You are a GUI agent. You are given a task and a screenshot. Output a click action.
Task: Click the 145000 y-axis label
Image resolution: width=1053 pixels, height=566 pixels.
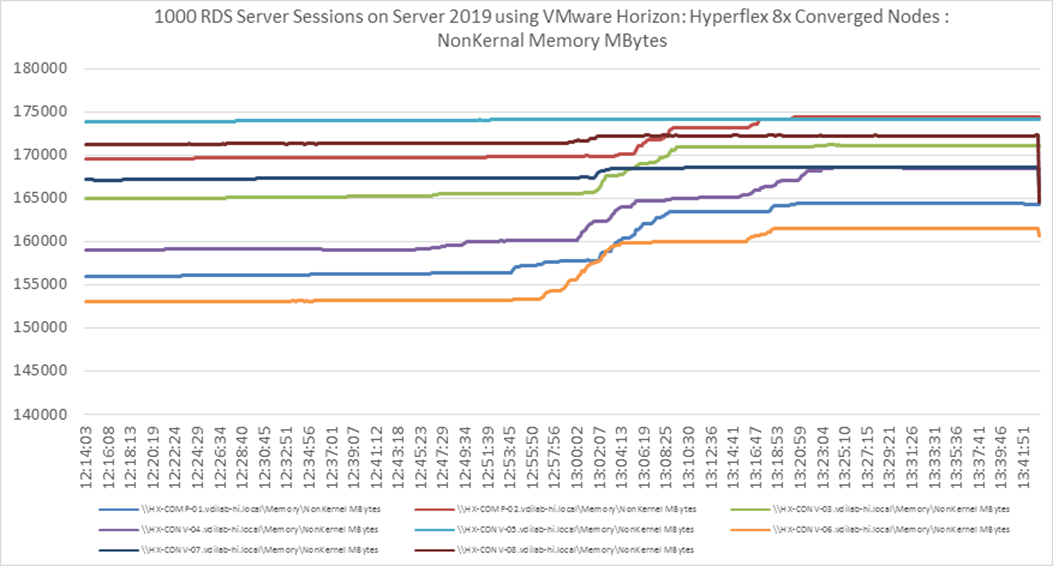click(40, 371)
